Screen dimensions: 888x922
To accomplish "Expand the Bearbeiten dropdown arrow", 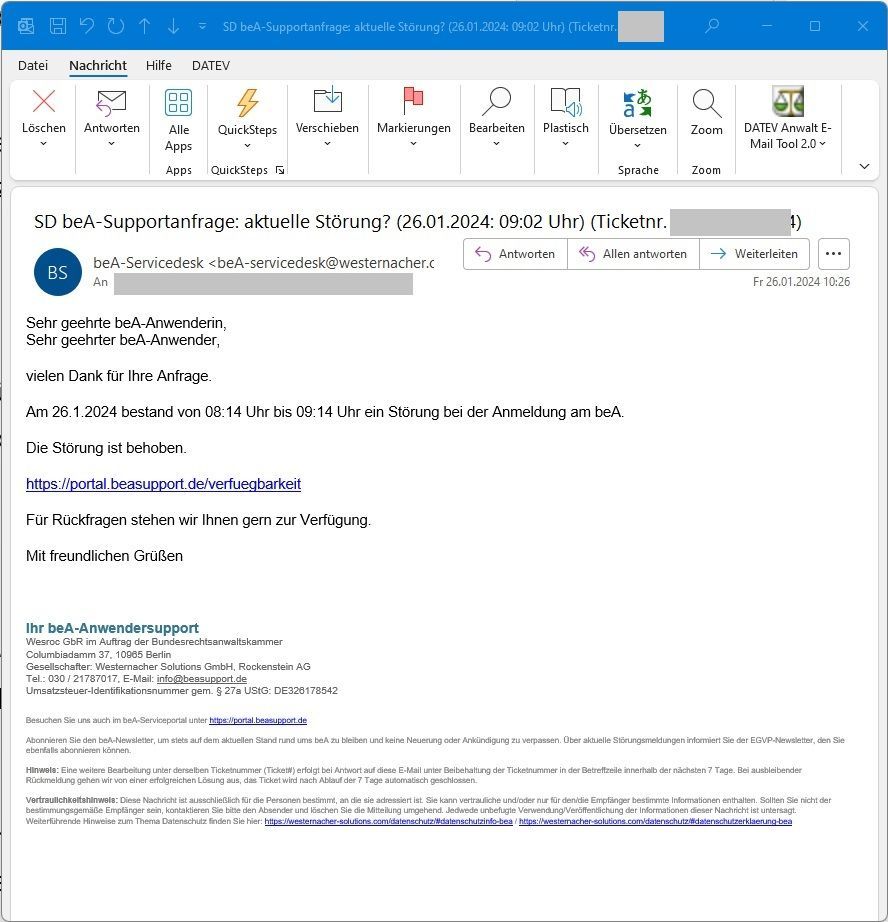I will tap(496, 143).
